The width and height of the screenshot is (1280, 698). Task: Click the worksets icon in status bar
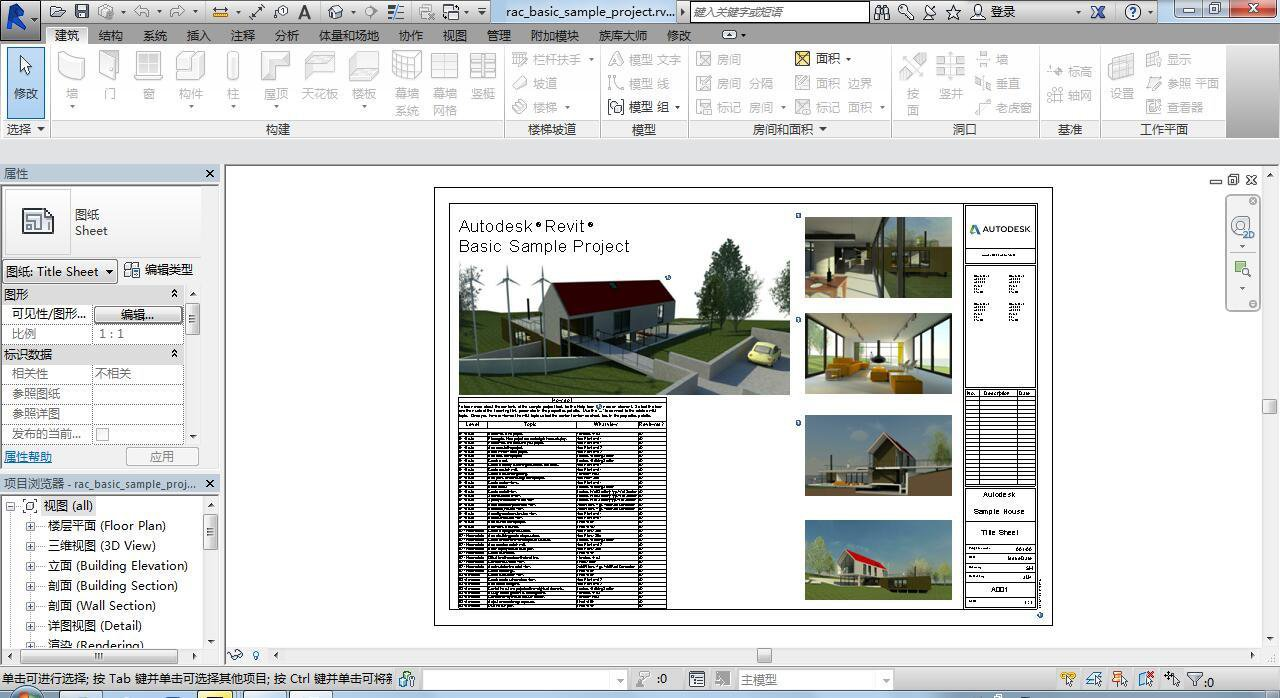click(x=406, y=680)
